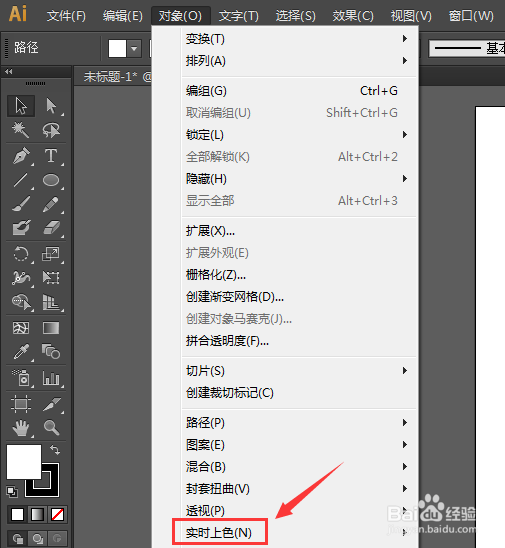Image resolution: width=505 pixels, height=548 pixels.
Task: Click the control bar white fill swatch
Action: tap(117, 49)
